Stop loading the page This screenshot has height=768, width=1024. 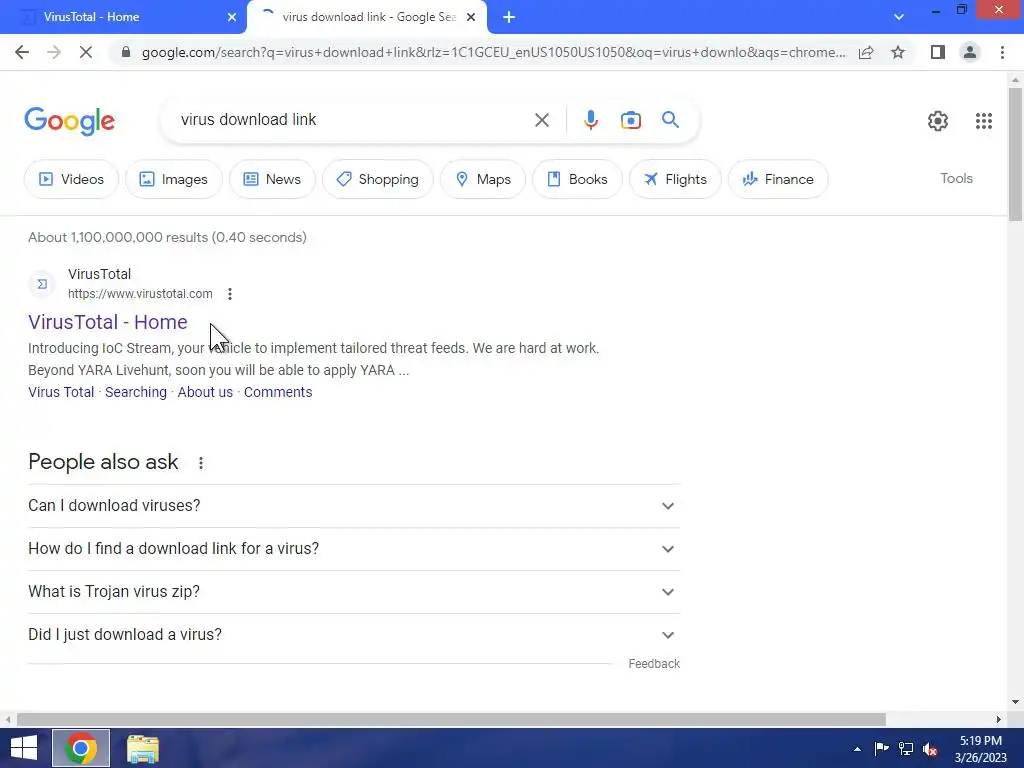click(86, 52)
